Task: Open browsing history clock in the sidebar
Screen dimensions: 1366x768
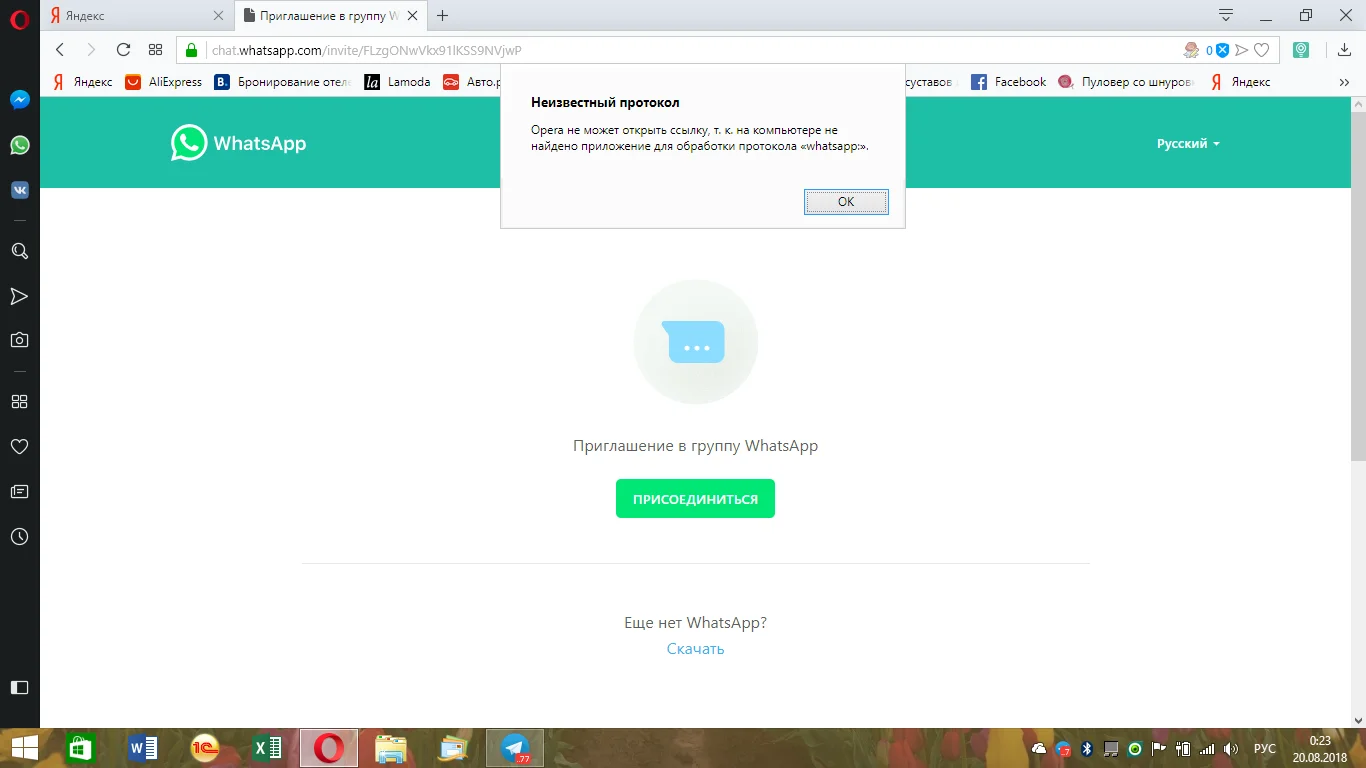Action: pos(19,537)
